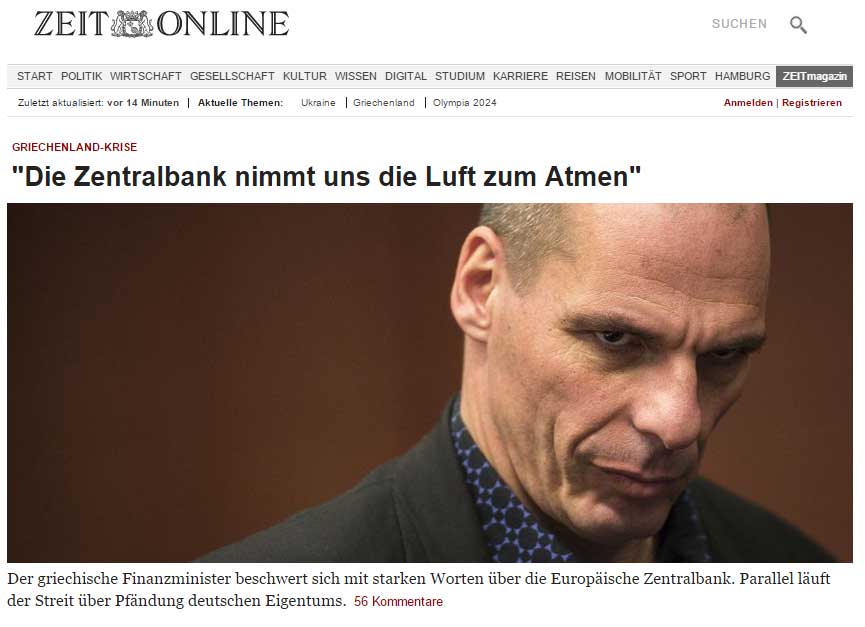Click the Registrieren link

pyautogui.click(x=812, y=103)
